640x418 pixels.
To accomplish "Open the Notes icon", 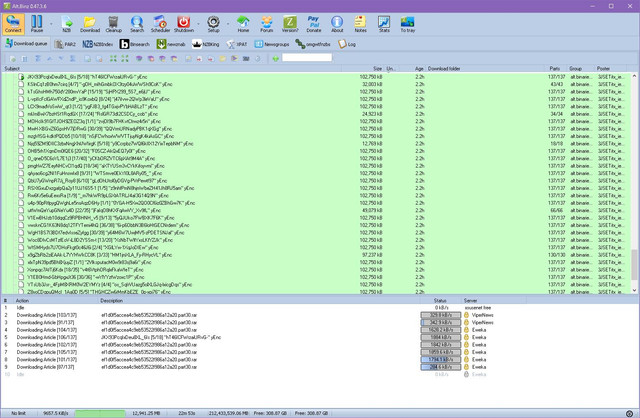I will (x=360, y=24).
